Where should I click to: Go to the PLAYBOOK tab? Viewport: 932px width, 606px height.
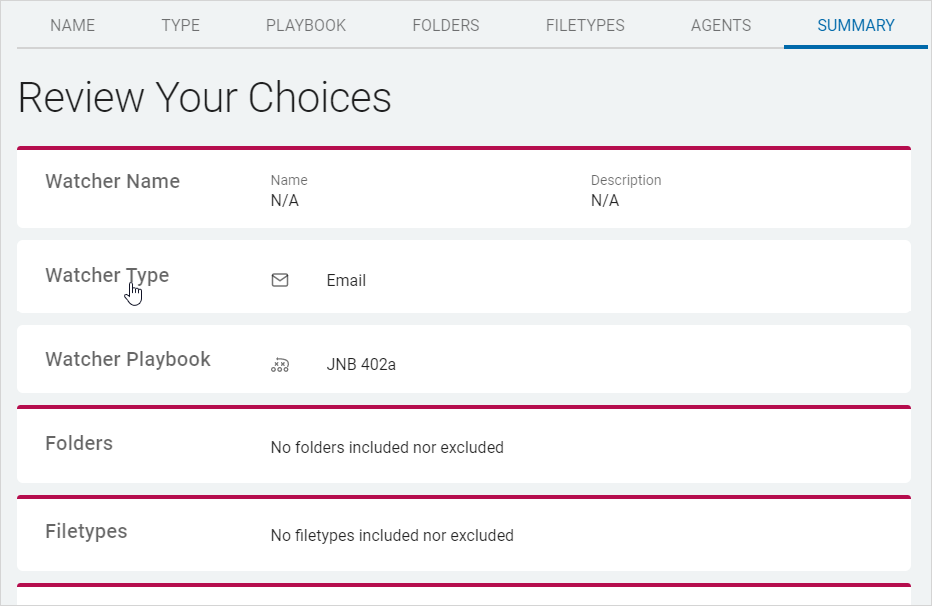[x=306, y=26]
